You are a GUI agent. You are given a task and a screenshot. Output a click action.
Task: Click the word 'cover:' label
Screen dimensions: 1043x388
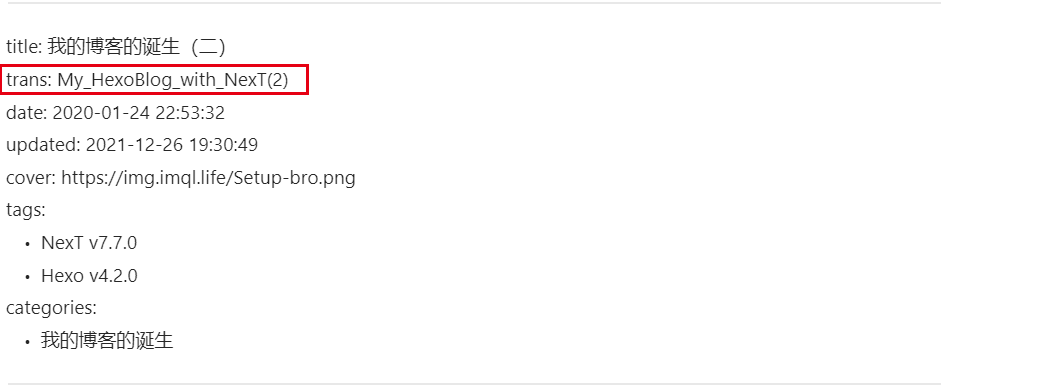click(31, 178)
